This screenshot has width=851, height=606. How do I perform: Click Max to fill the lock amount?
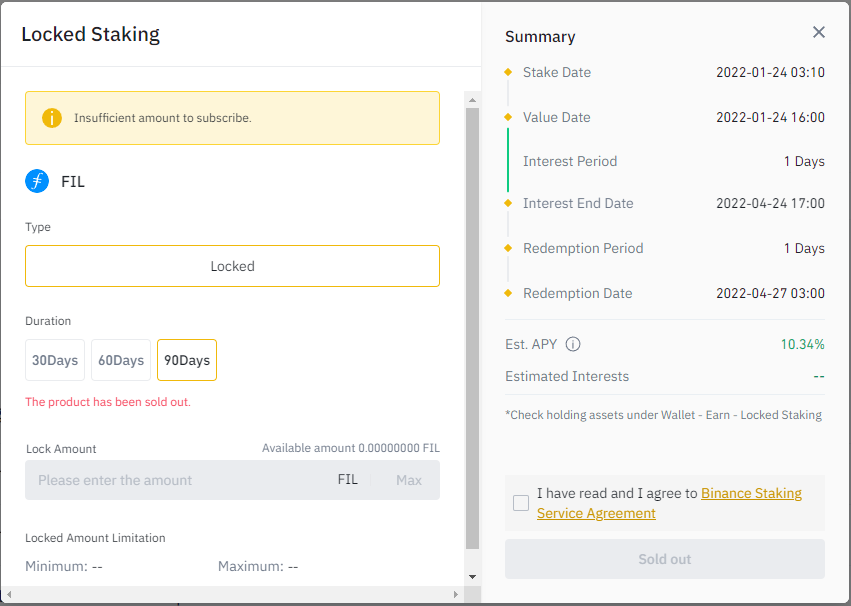coord(409,480)
